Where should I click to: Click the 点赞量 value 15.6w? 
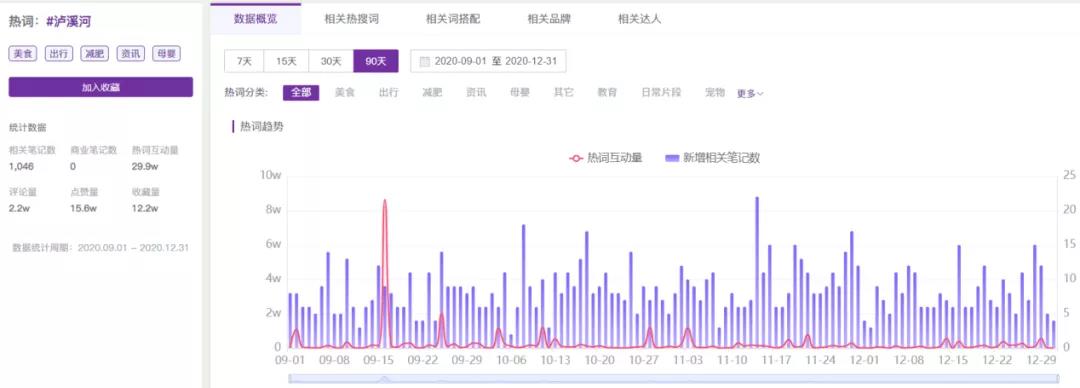[x=83, y=208]
